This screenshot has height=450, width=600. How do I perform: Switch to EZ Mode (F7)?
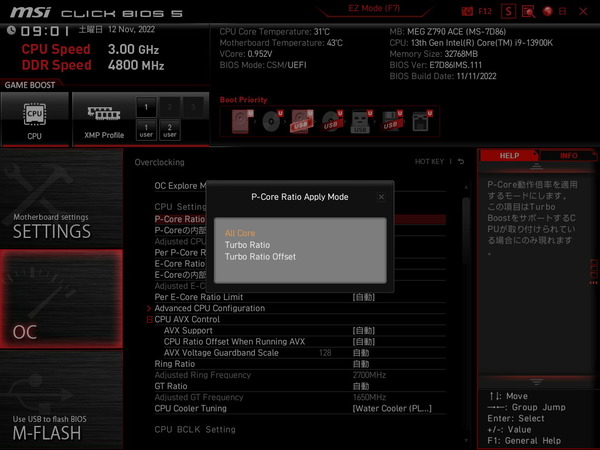coord(374,8)
